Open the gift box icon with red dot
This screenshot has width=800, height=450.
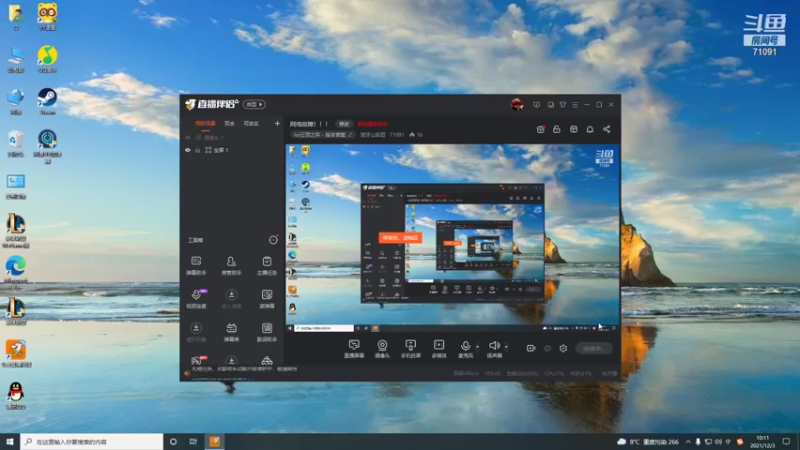click(540, 130)
